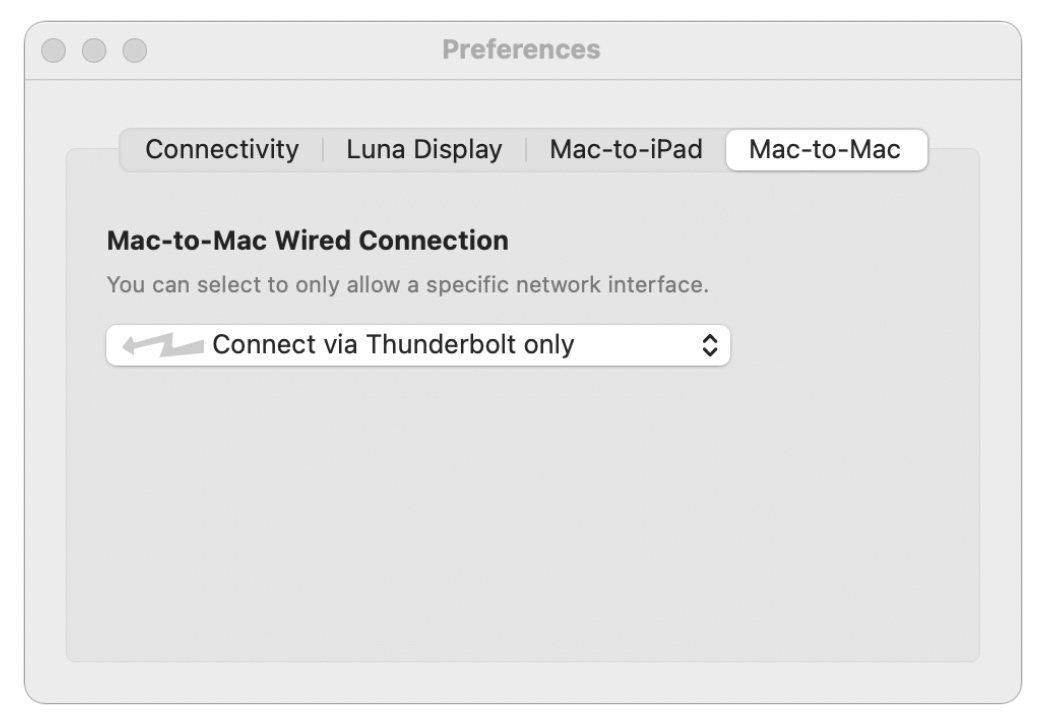Click the up-down chevron arrows of the interface selector
The image size is (1040, 720).
[709, 345]
